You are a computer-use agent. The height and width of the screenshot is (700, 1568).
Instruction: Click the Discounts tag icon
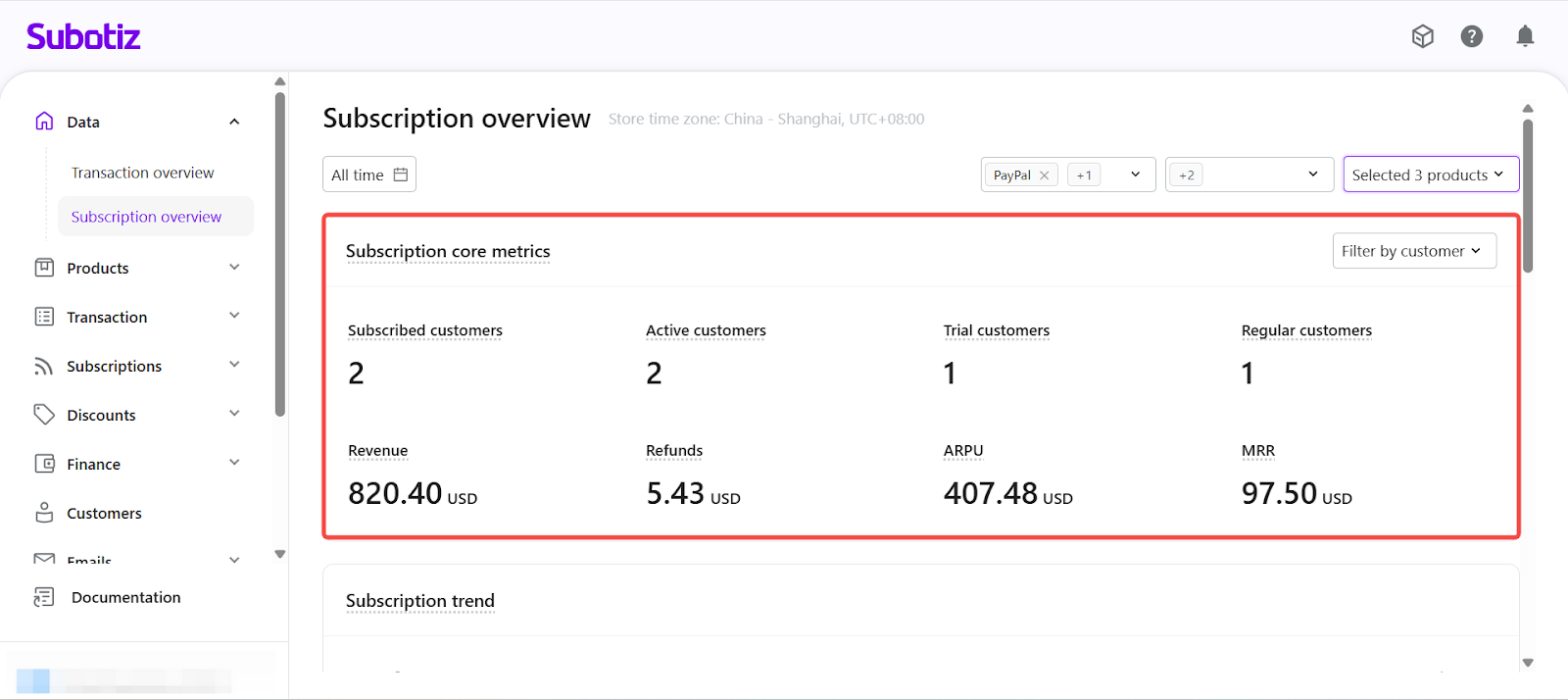(x=44, y=415)
